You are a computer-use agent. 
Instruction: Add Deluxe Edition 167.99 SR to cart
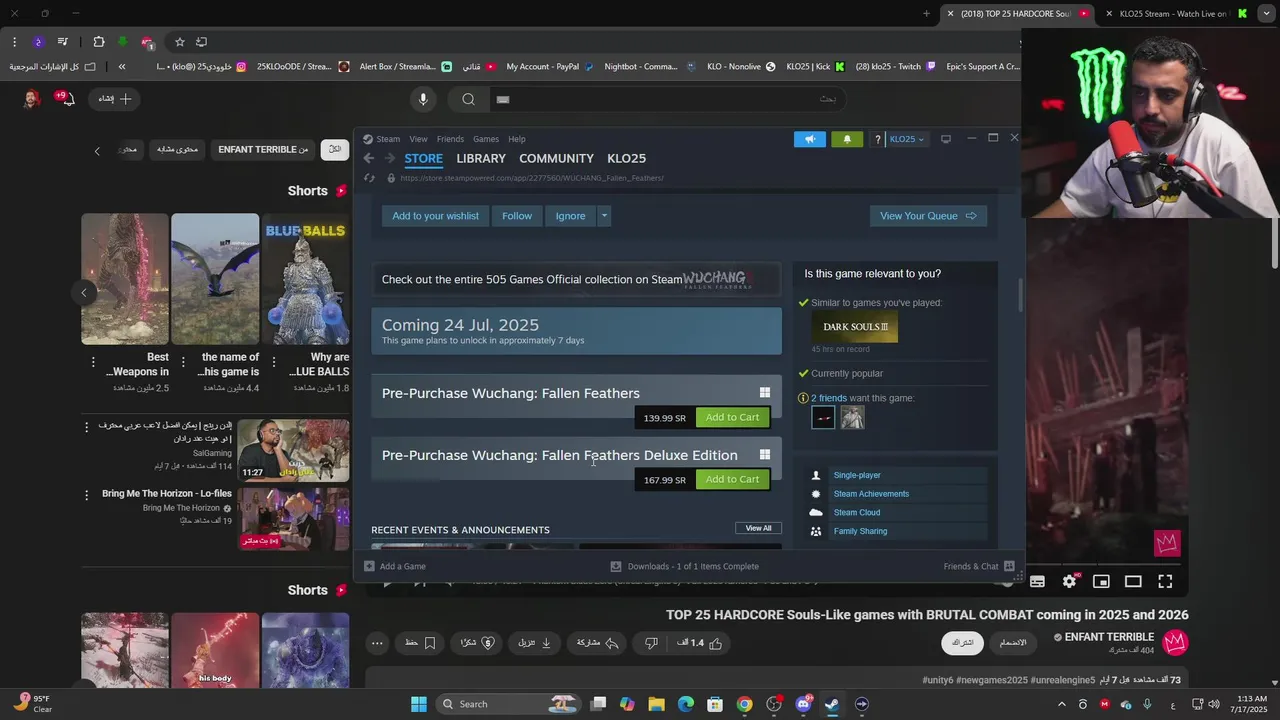click(x=732, y=479)
